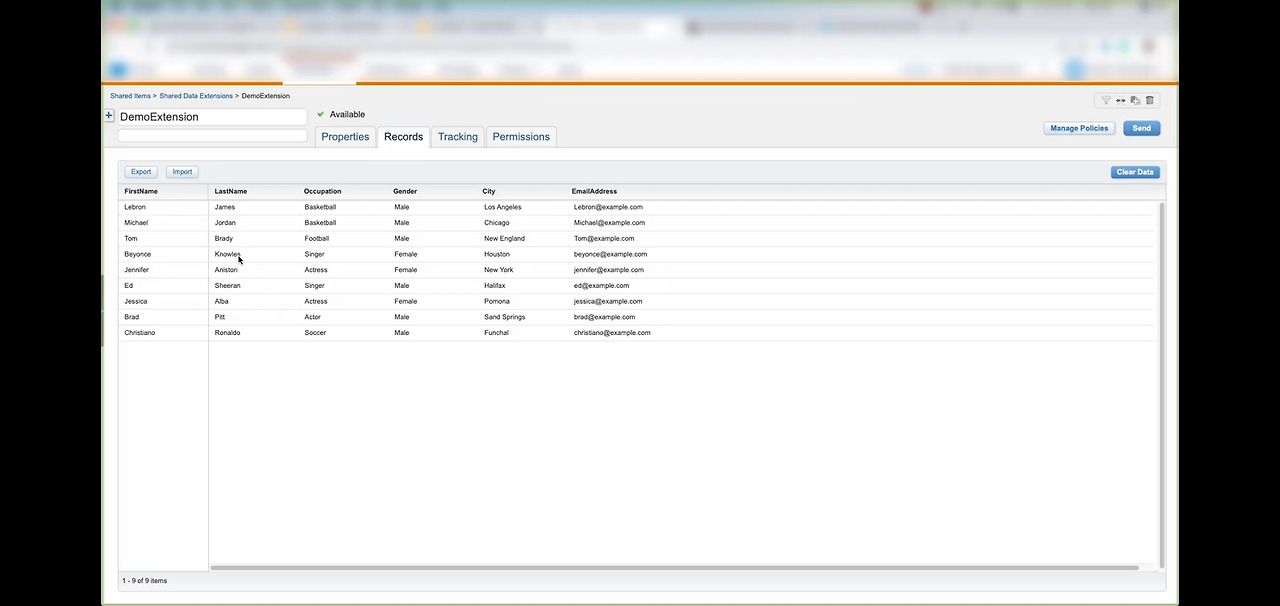Click beyonce@example.com email cell
Screen dimensions: 1280x606
point(610,254)
